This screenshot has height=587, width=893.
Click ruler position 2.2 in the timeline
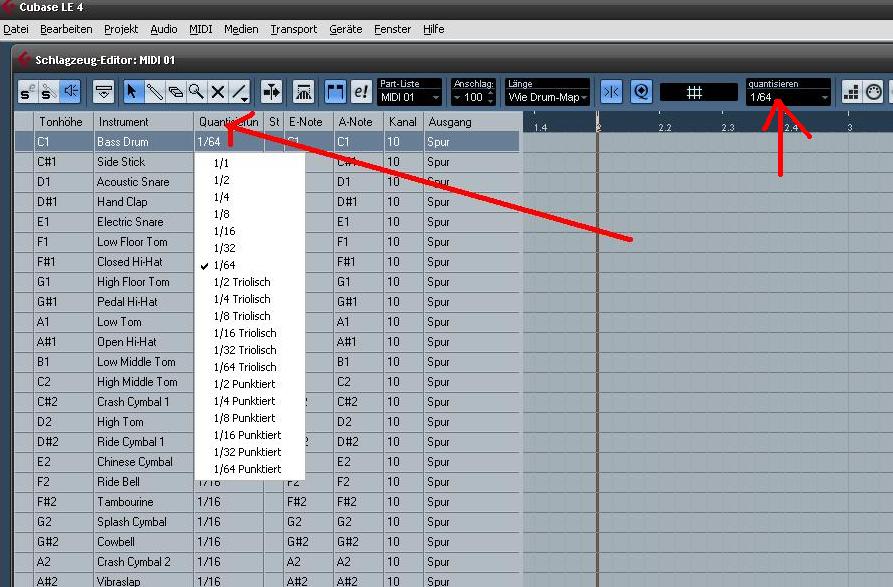665,128
